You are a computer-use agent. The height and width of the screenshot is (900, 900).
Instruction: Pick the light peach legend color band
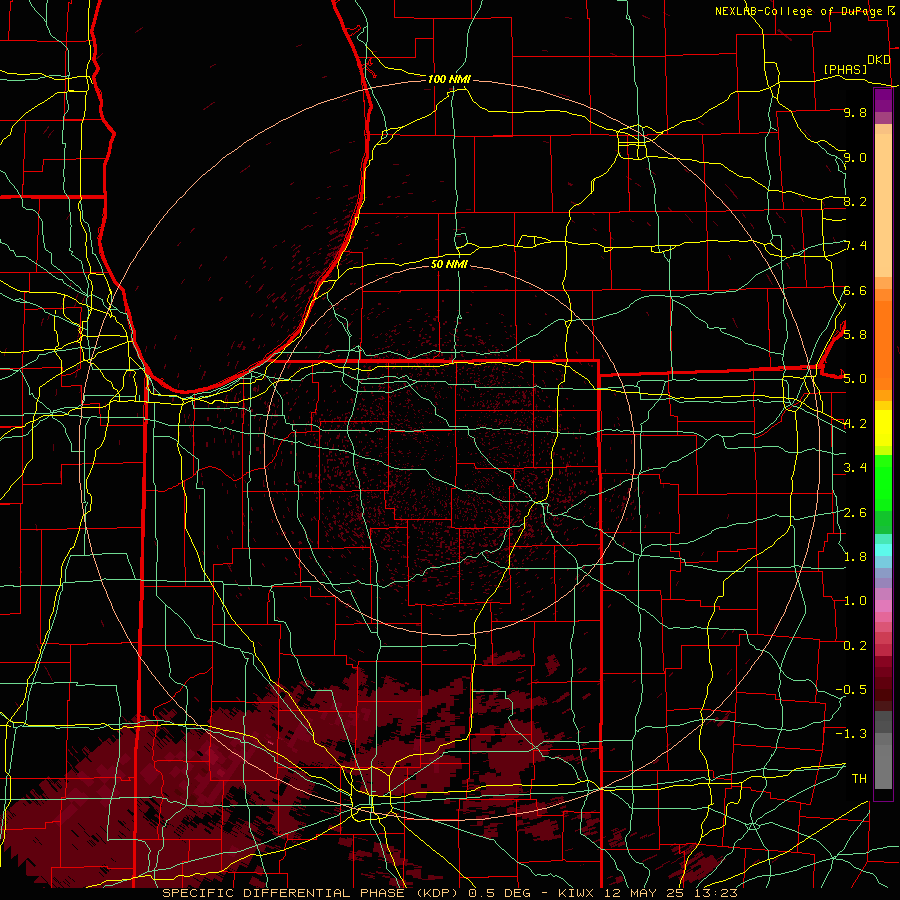click(x=883, y=205)
